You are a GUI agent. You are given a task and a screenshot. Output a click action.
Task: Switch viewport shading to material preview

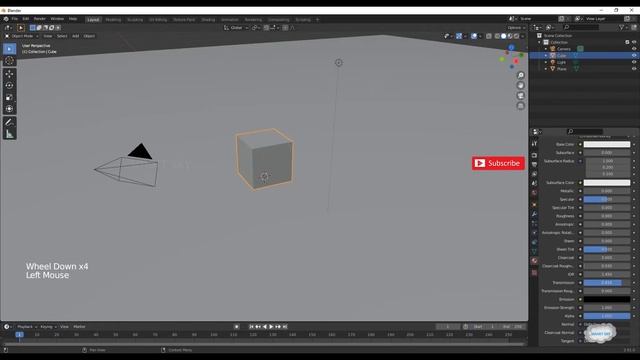(510, 36)
